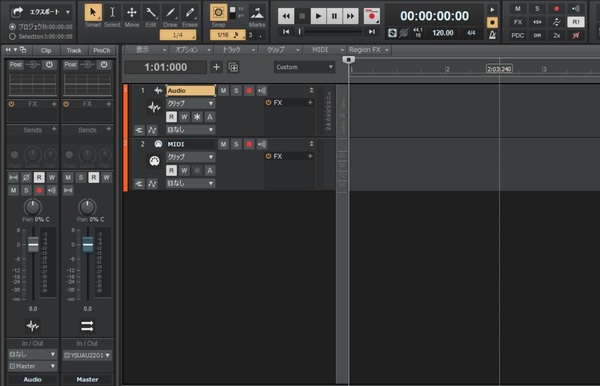Pause the transport
The width and height of the screenshot is (600, 386).
pos(334,16)
